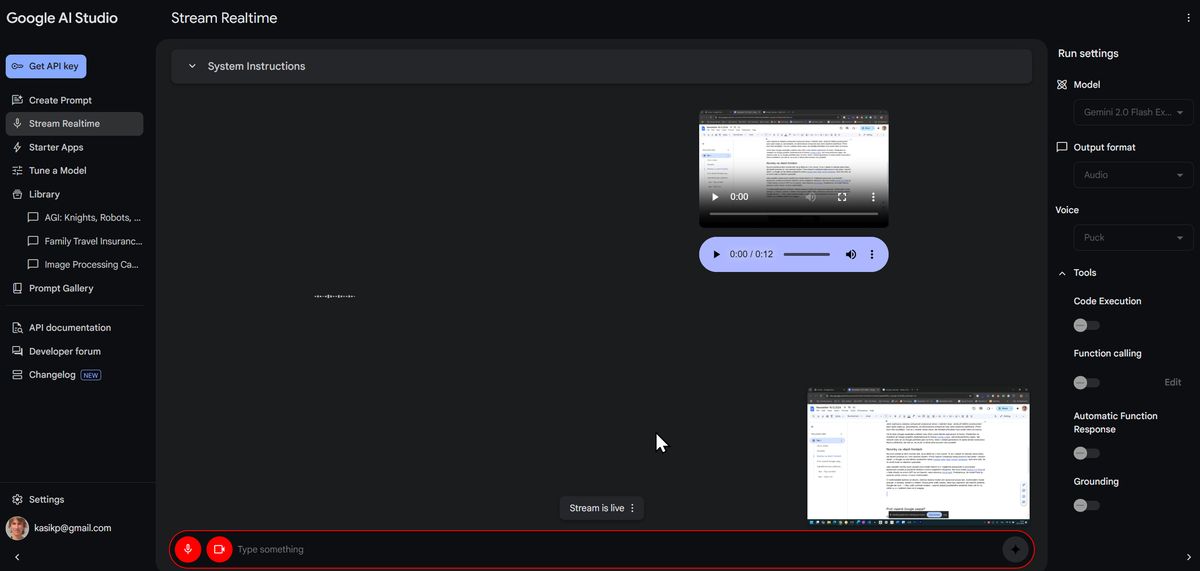Image resolution: width=1200 pixels, height=571 pixels.
Task: Click the red microphone button
Action: [187, 549]
